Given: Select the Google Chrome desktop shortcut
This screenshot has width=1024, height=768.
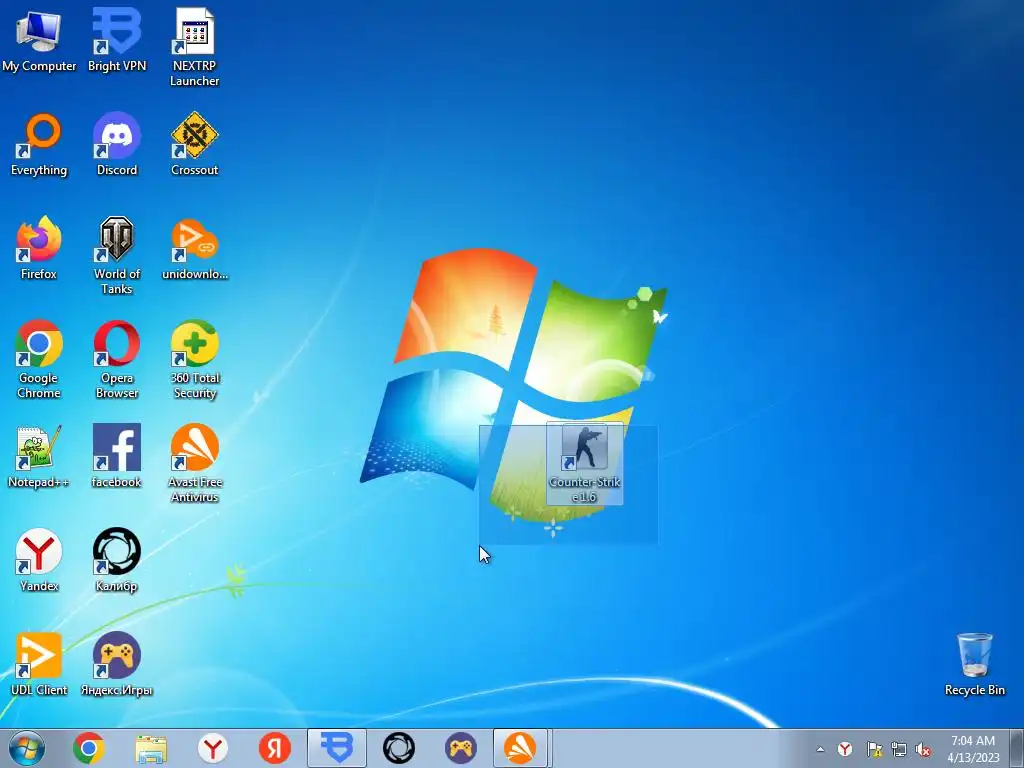Looking at the screenshot, I should pos(39,360).
